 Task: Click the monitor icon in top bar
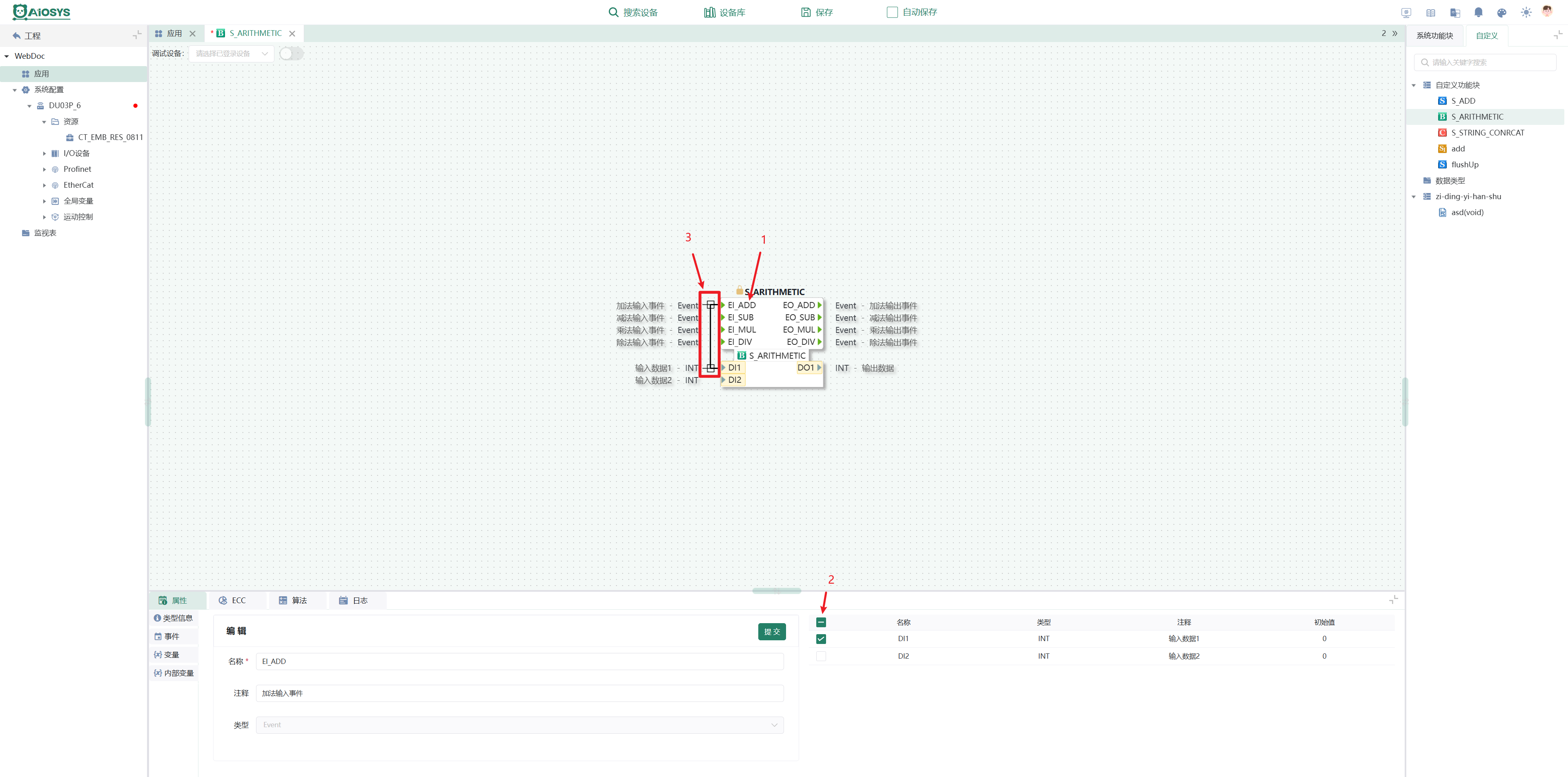(1406, 12)
